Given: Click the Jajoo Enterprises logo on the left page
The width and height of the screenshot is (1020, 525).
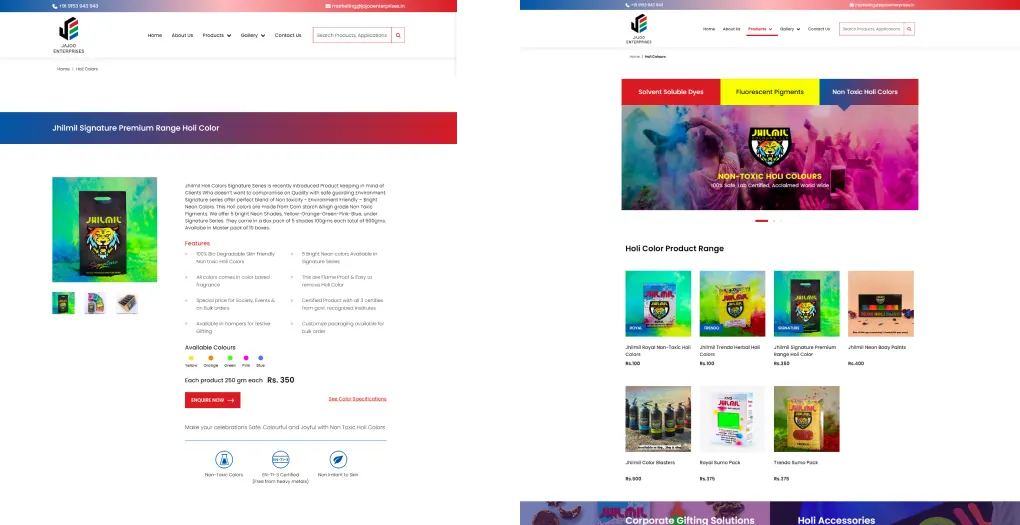Looking at the screenshot, I should 68,35.
